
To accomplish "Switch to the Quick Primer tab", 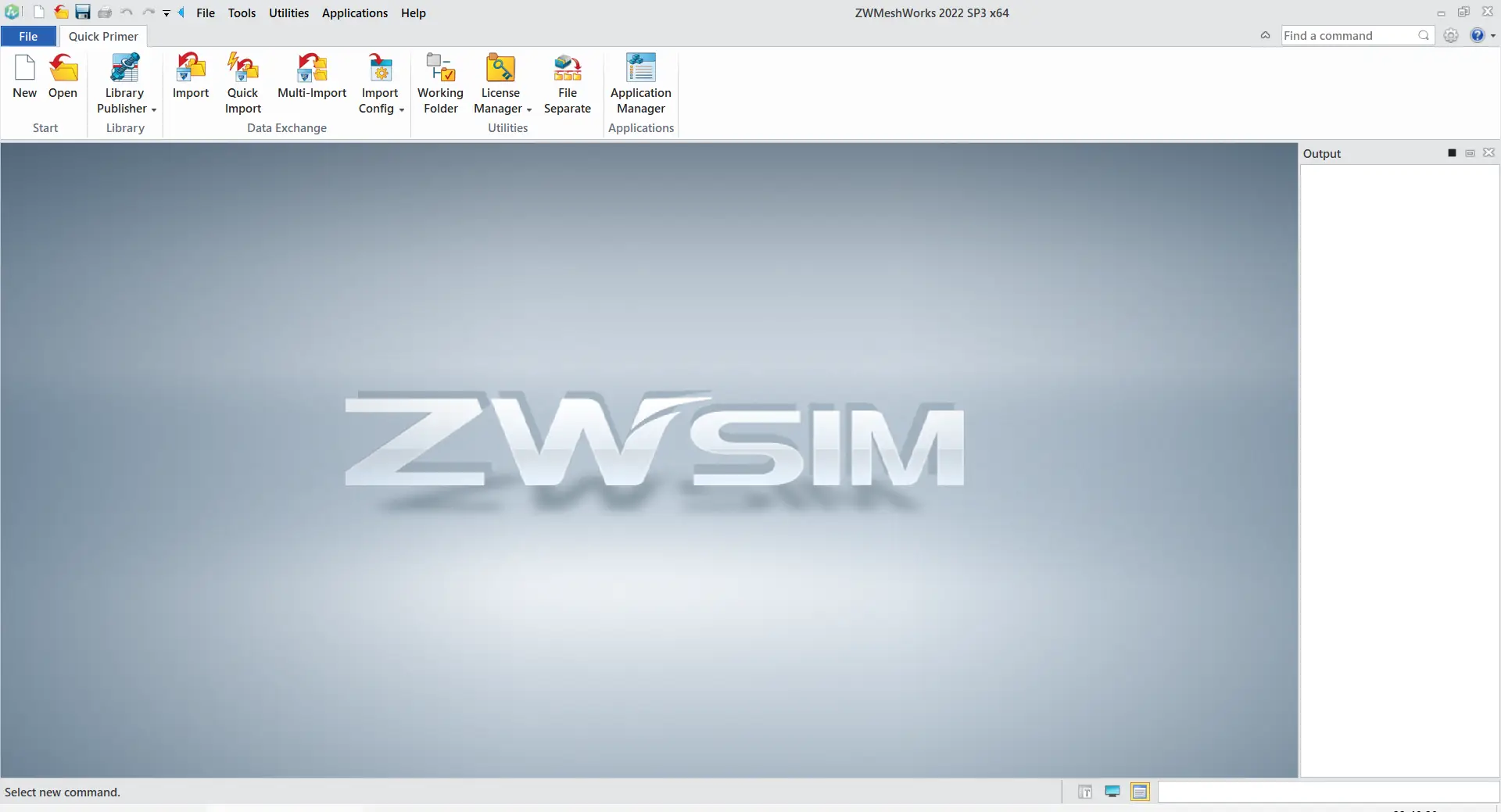I will pos(103,36).
